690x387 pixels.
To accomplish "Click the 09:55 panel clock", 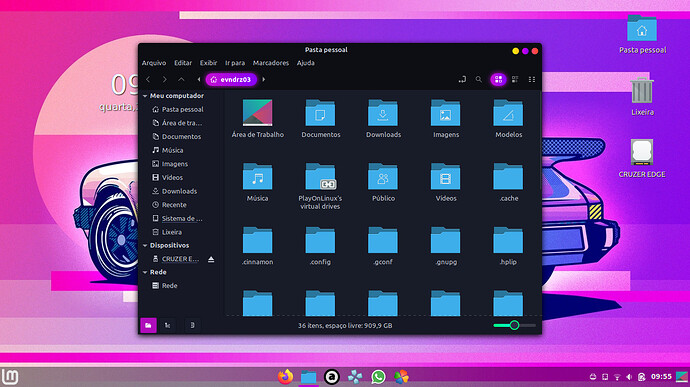I will click(661, 377).
